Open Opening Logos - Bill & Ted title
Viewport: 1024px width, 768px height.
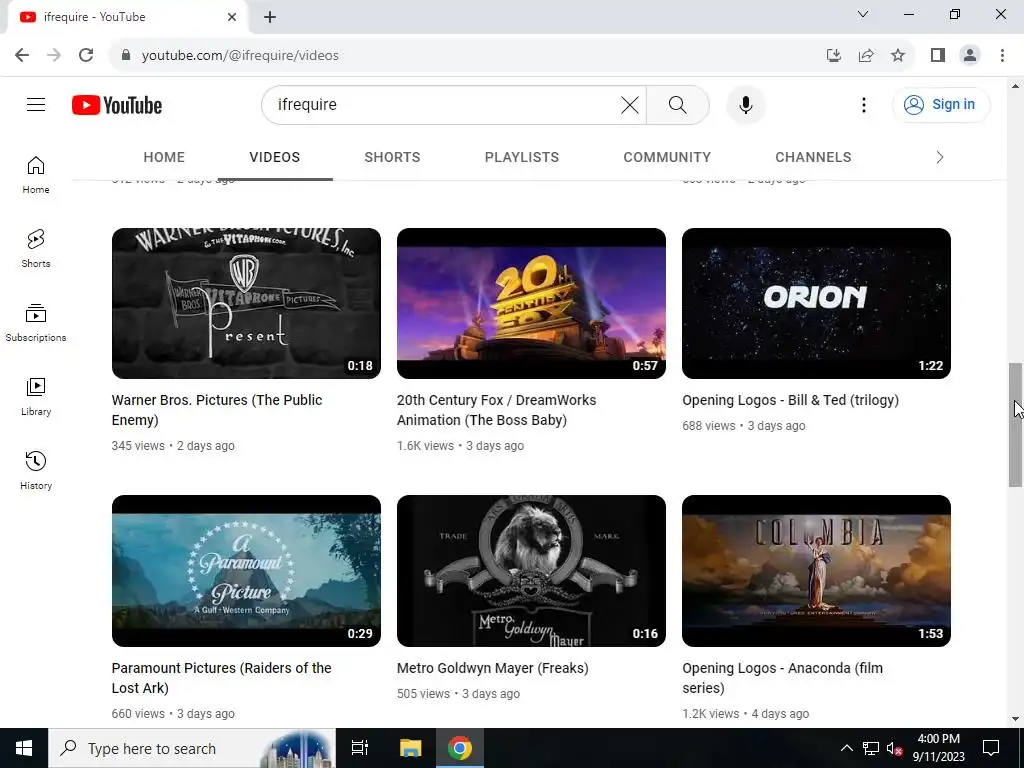(x=790, y=400)
